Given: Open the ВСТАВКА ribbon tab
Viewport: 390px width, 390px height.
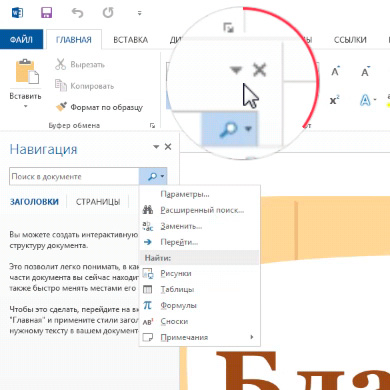Looking at the screenshot, I should [130, 40].
